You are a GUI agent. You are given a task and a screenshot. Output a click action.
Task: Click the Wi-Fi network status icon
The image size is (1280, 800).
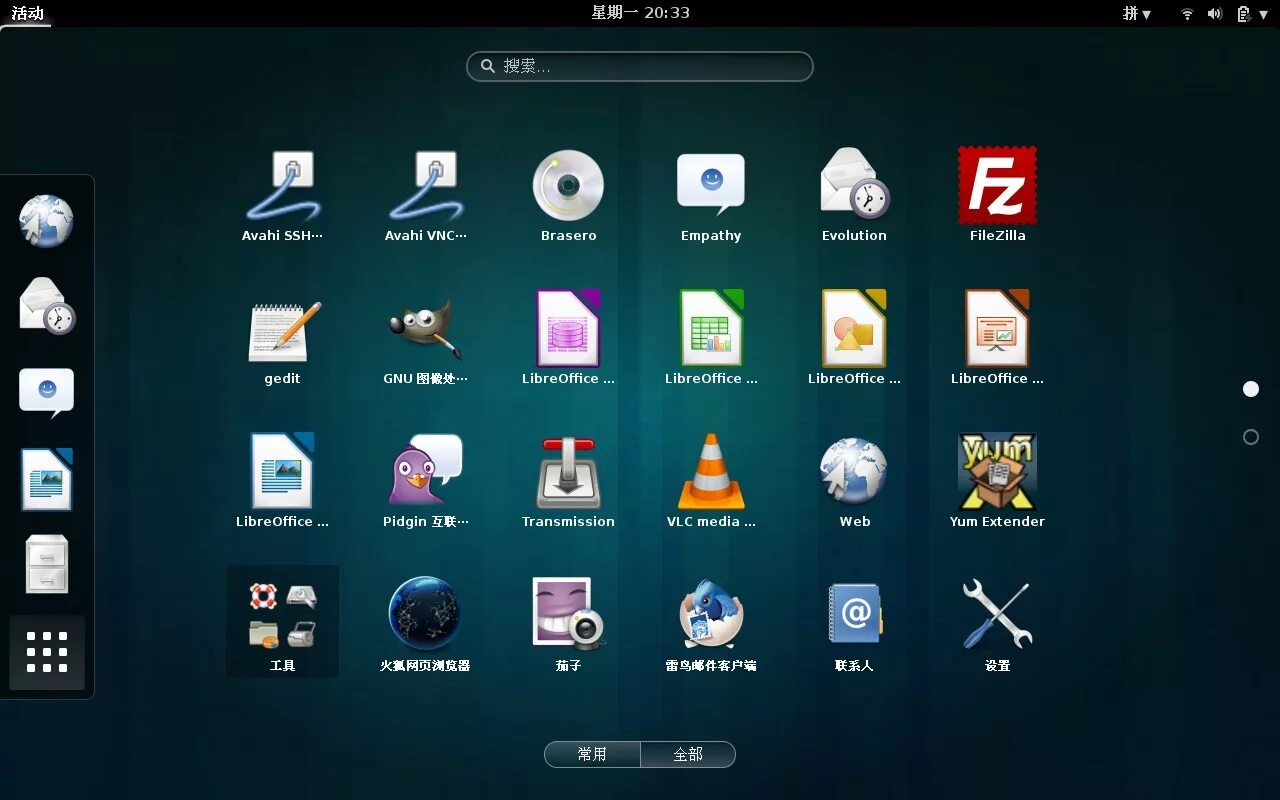tap(1187, 13)
